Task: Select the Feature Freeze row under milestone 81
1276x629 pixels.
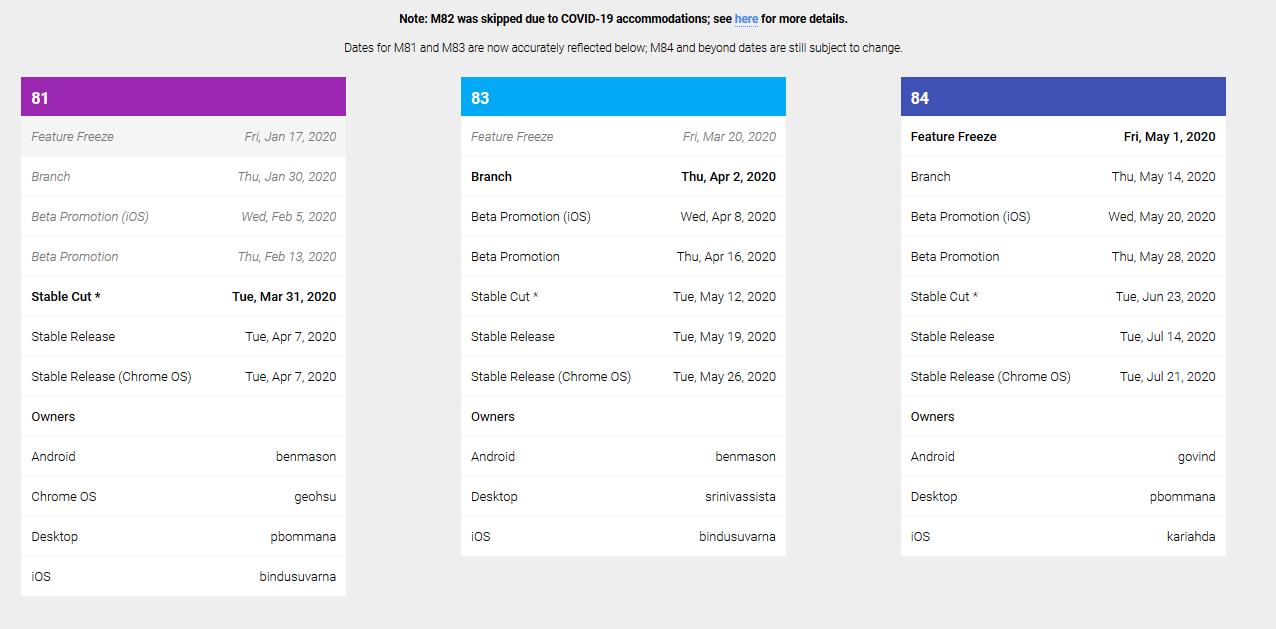Action: tap(183, 136)
